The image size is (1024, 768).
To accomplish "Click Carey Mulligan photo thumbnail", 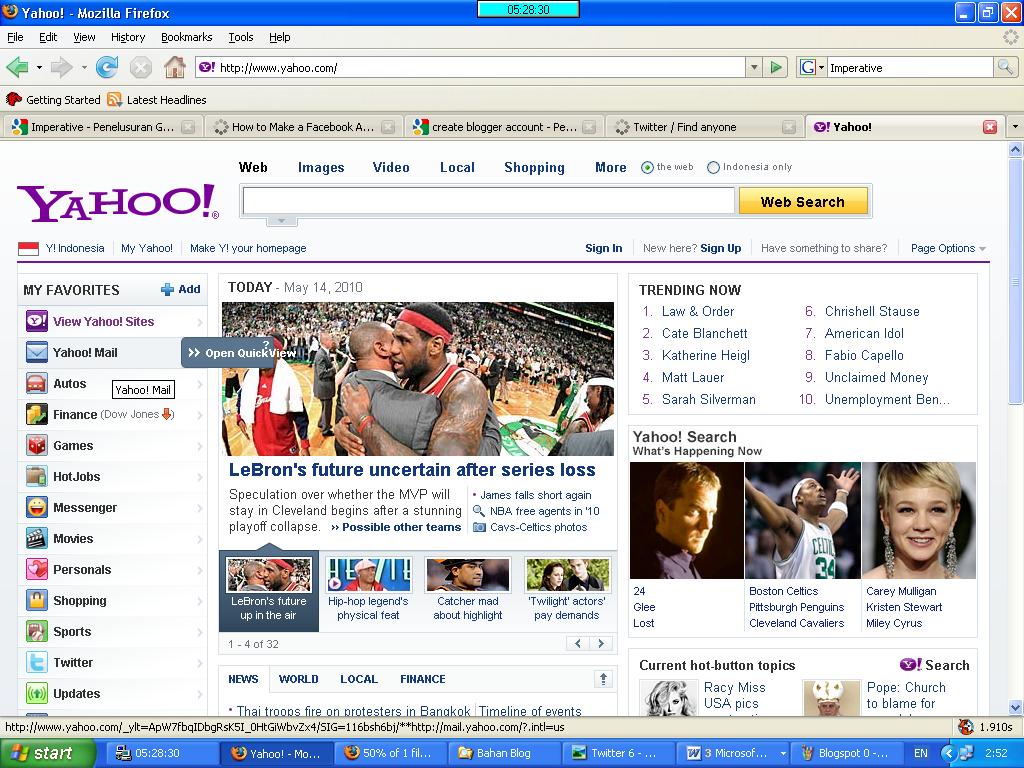I will [919, 520].
